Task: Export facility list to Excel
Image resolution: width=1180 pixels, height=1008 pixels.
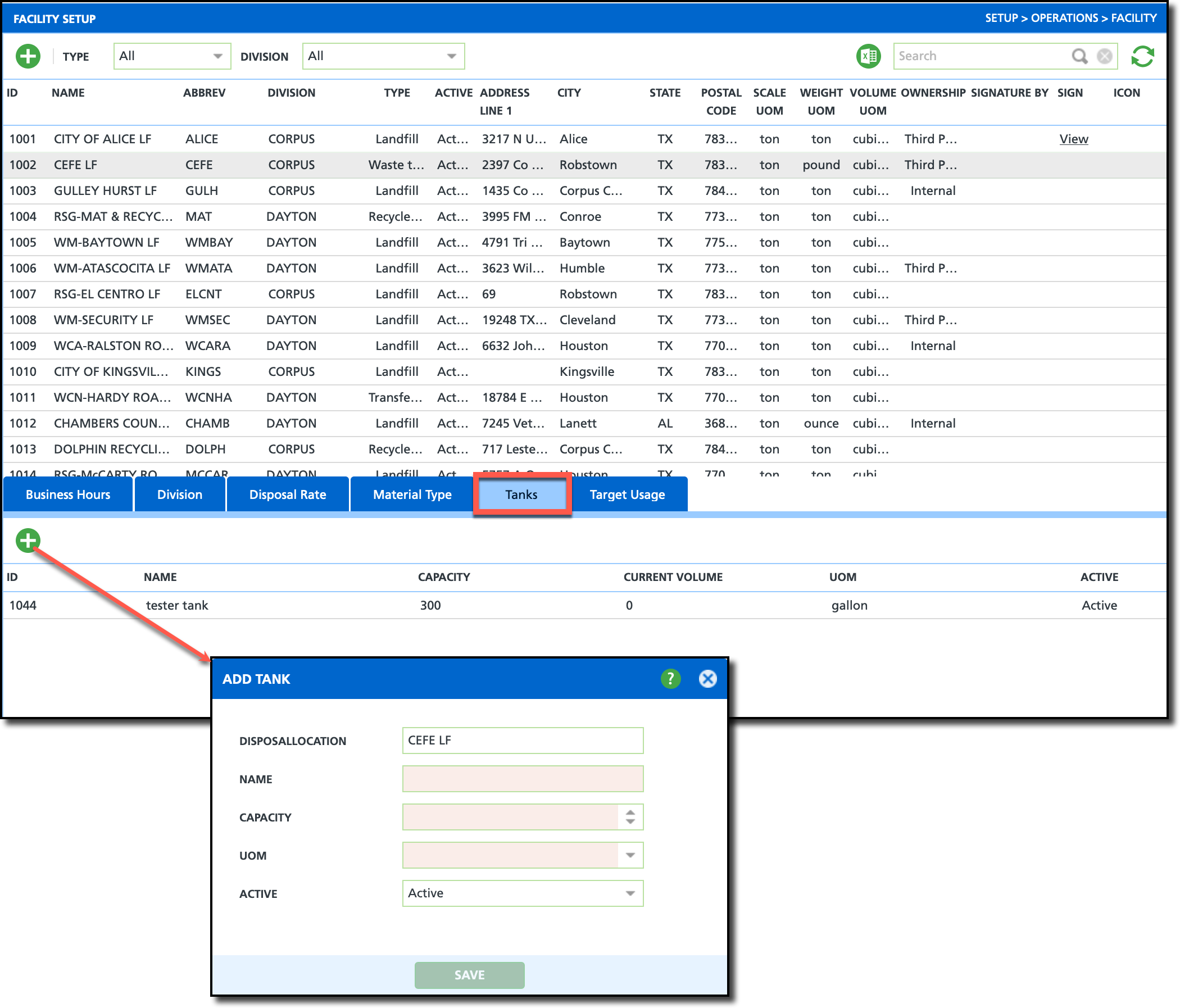Action: pos(868,56)
